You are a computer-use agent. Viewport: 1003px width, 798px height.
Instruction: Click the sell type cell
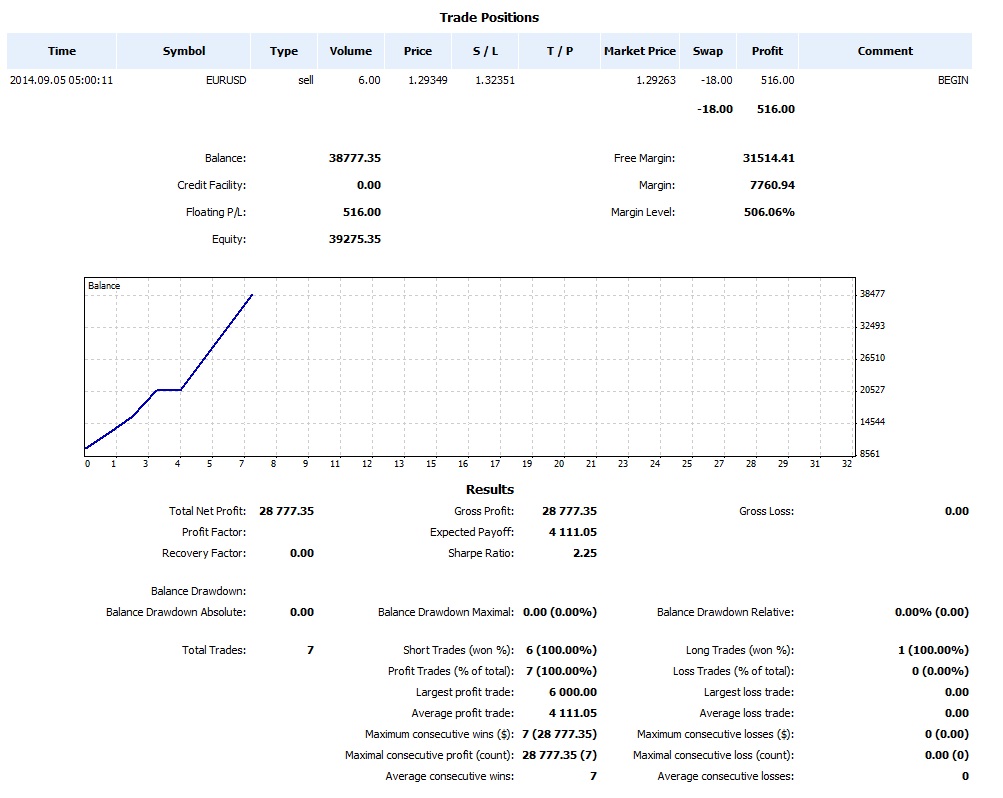click(306, 80)
